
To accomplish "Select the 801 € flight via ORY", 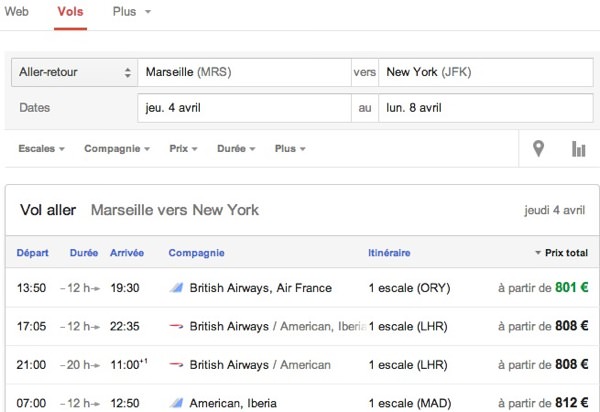I will click(302, 288).
